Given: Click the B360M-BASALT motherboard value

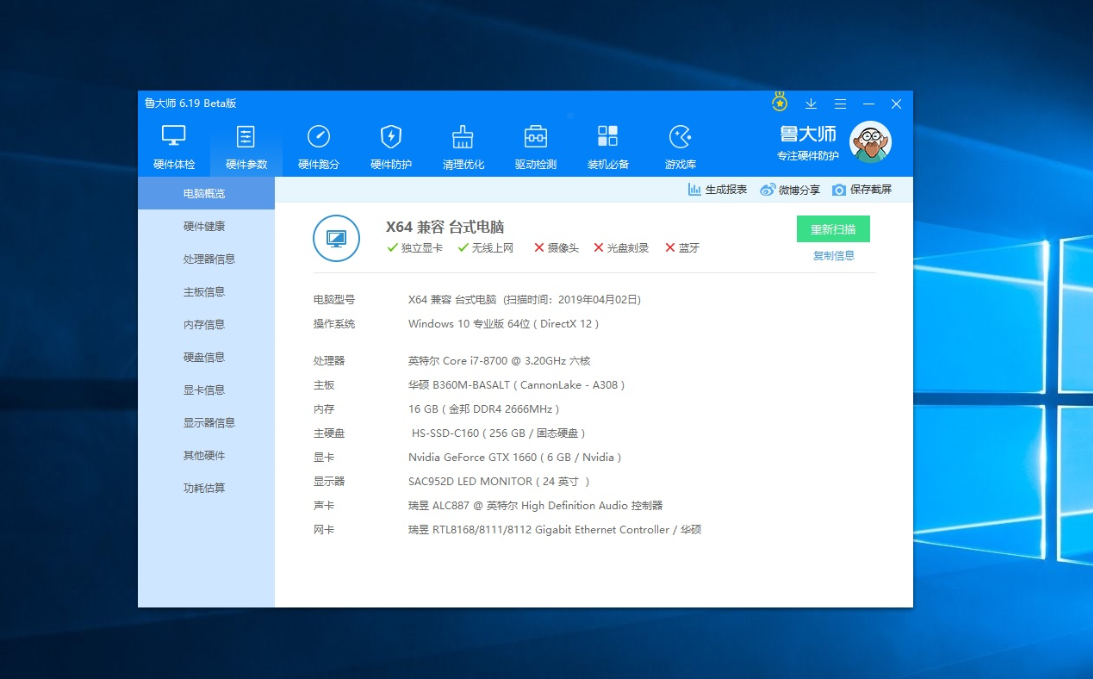Looking at the screenshot, I should 517,385.
